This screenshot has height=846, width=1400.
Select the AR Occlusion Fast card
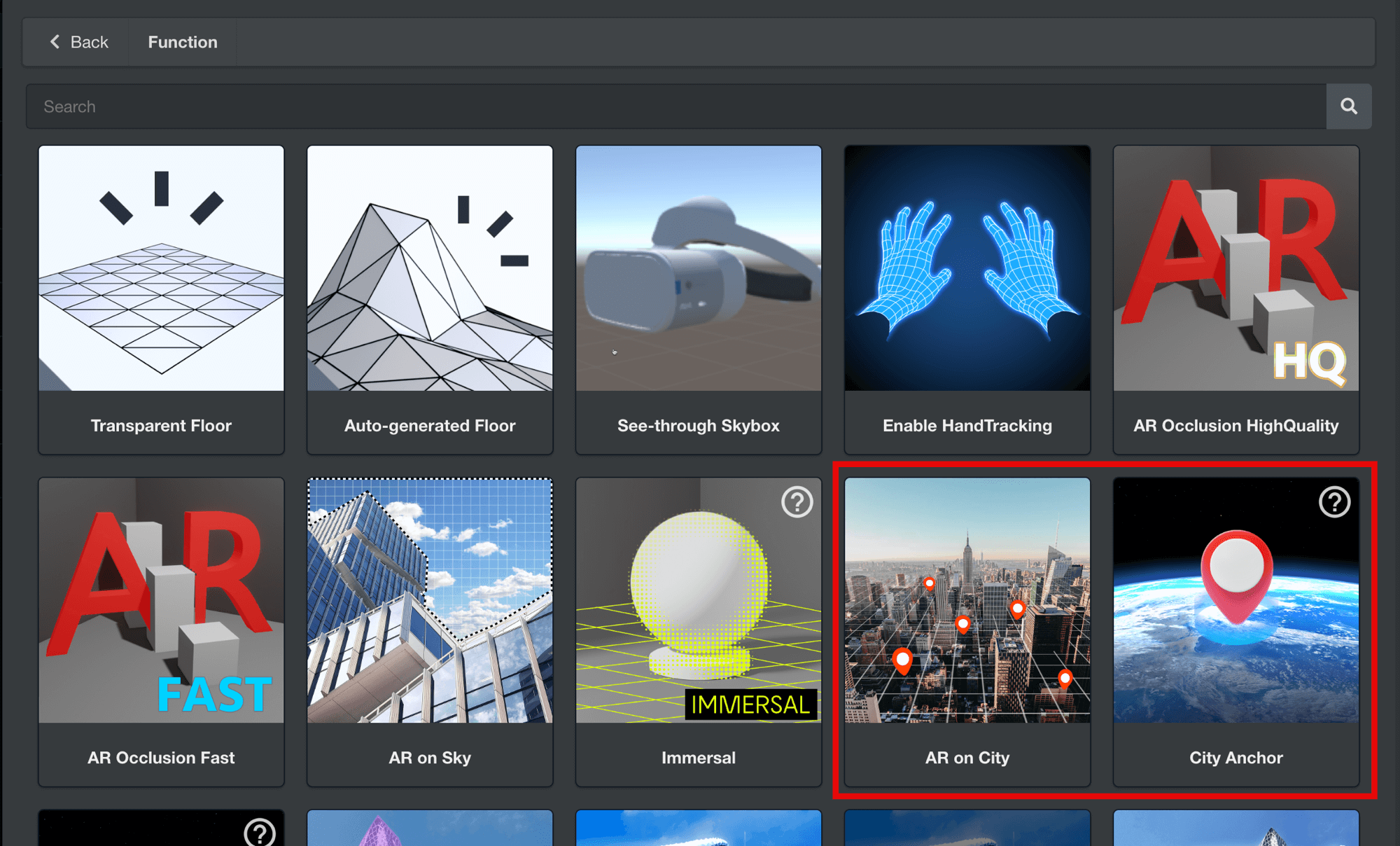coord(161,632)
